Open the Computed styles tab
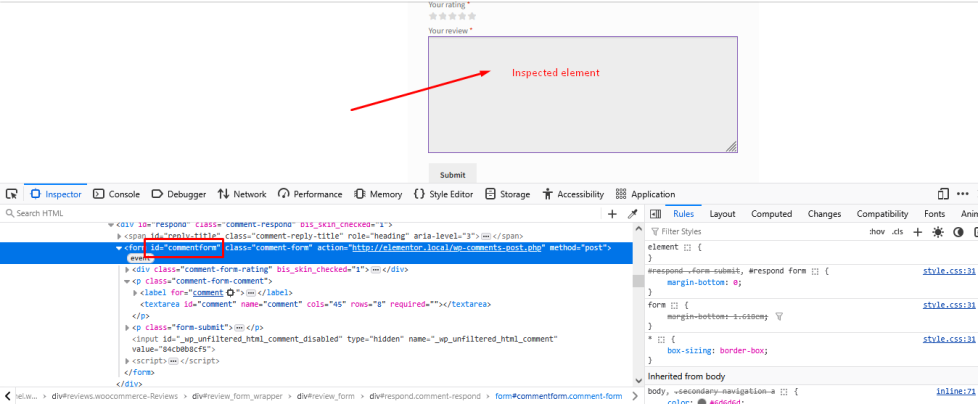Screen dimensions: 978x404 (771, 214)
